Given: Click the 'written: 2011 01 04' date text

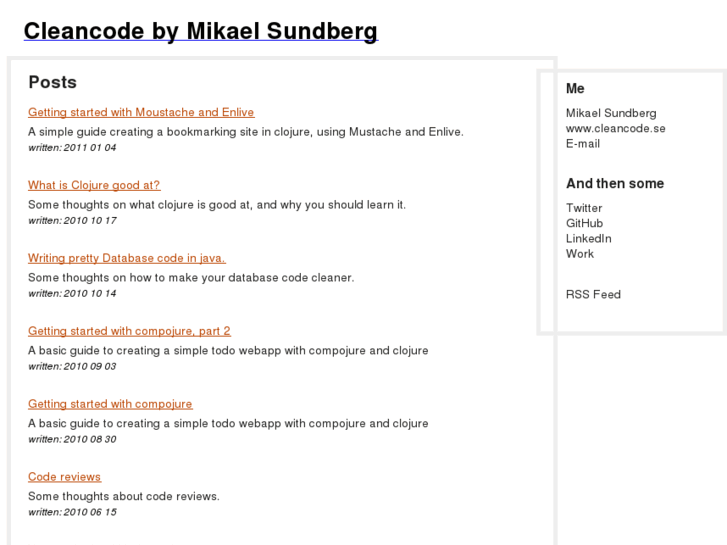Looking at the screenshot, I should [x=72, y=148].
